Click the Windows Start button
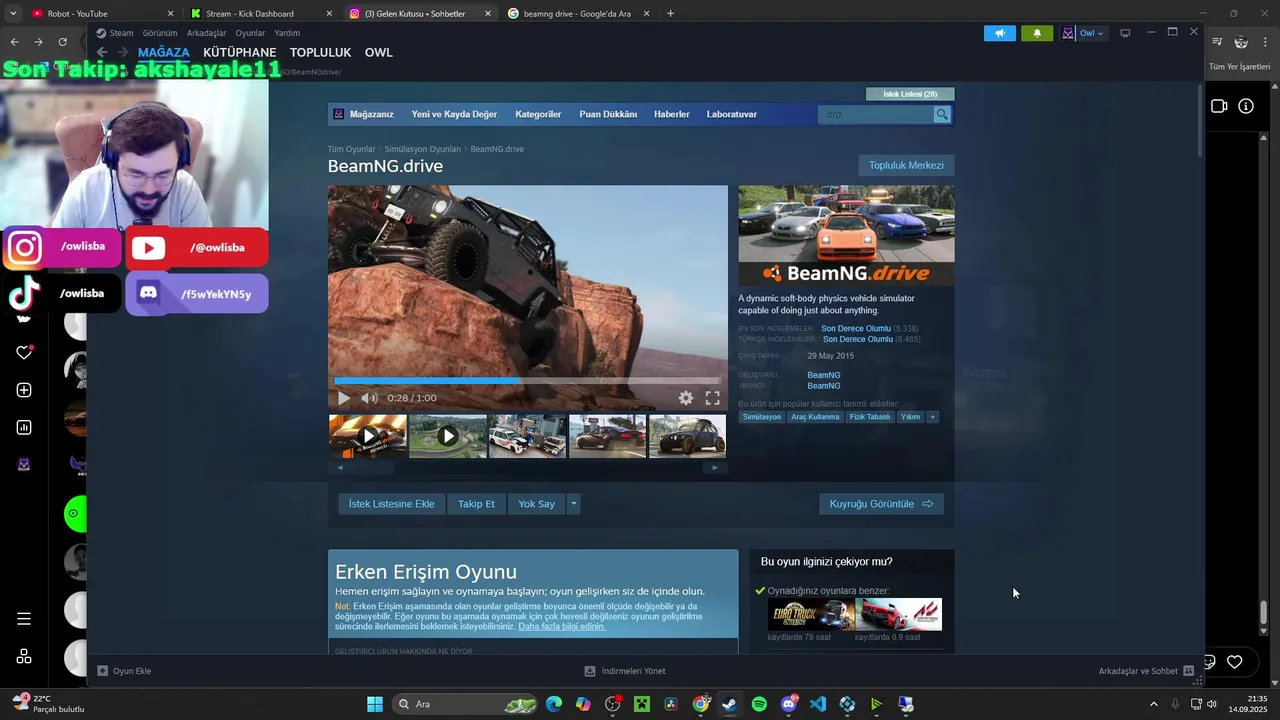 point(375,704)
